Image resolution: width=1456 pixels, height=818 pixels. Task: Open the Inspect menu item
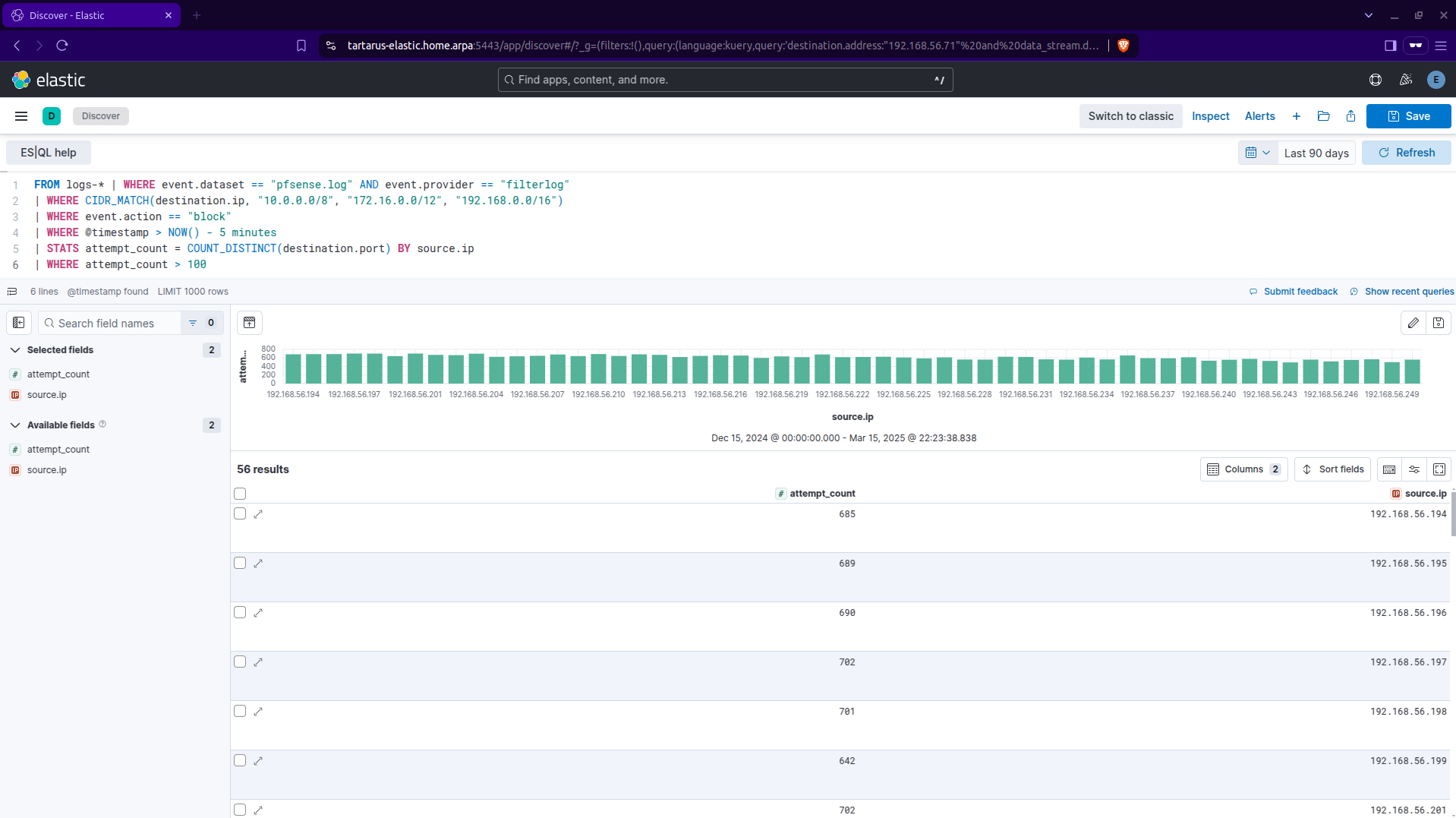(x=1210, y=116)
